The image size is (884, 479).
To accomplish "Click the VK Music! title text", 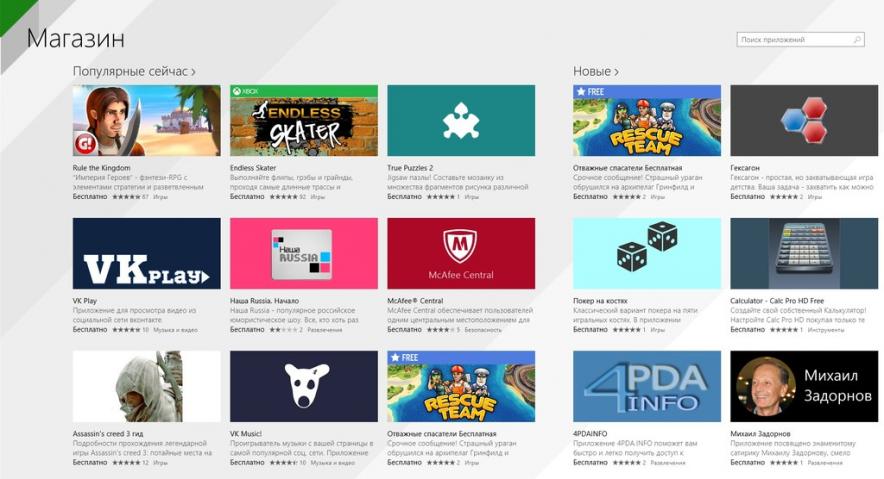I will (246, 434).
